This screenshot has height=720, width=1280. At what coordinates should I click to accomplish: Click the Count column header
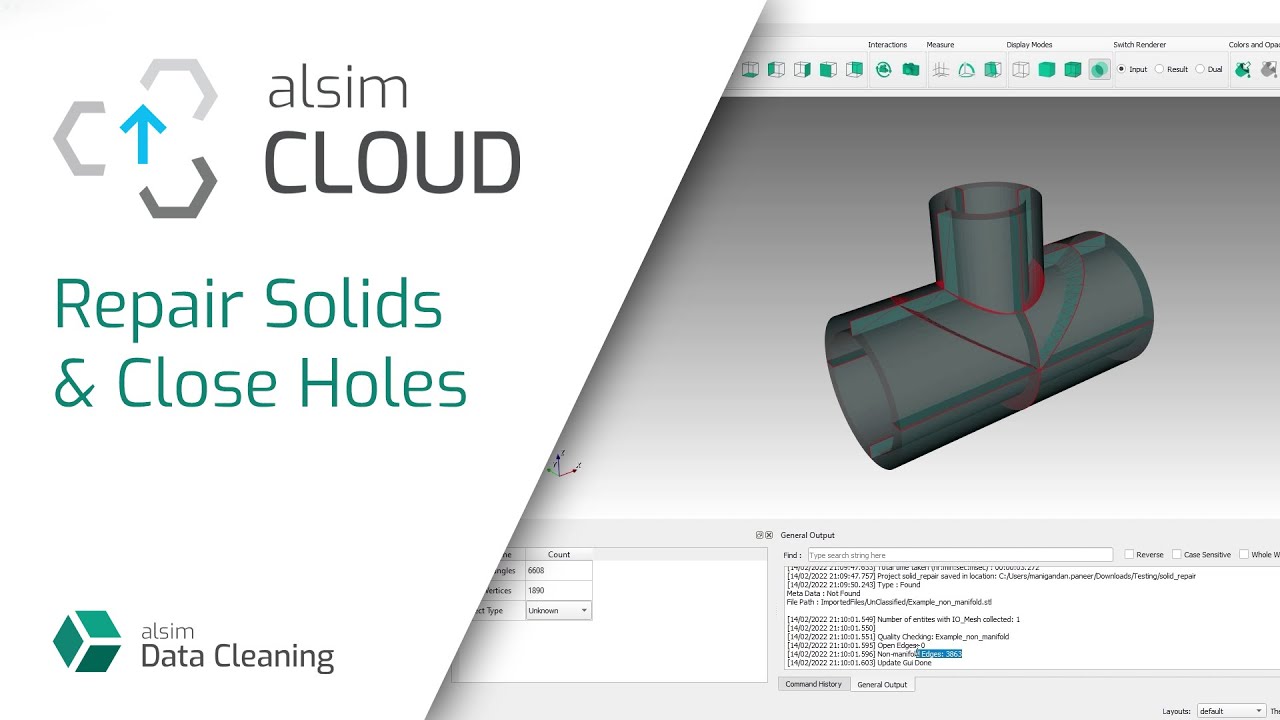pos(559,554)
